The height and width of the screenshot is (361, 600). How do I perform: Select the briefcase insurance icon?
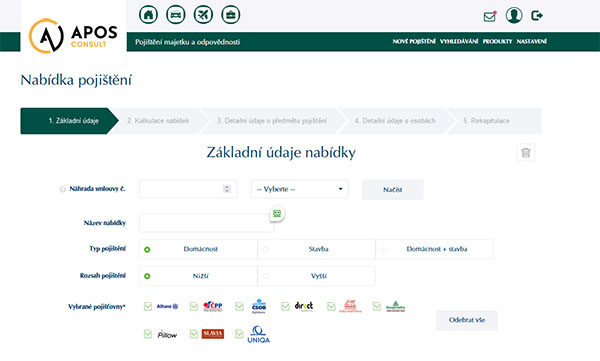231,15
